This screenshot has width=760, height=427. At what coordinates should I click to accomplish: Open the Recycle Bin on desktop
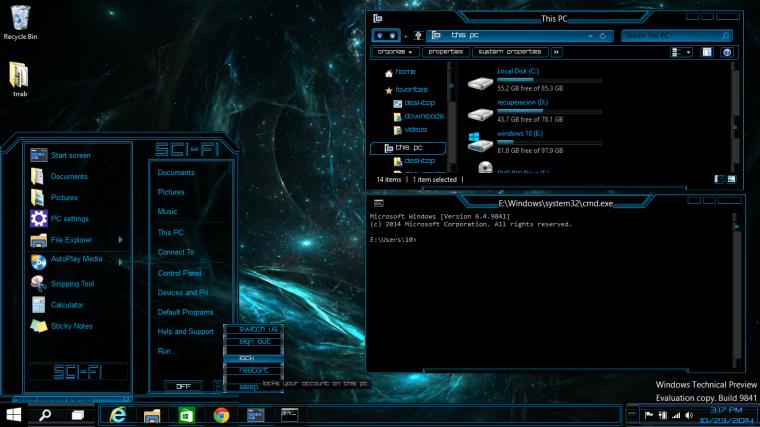[x=20, y=18]
